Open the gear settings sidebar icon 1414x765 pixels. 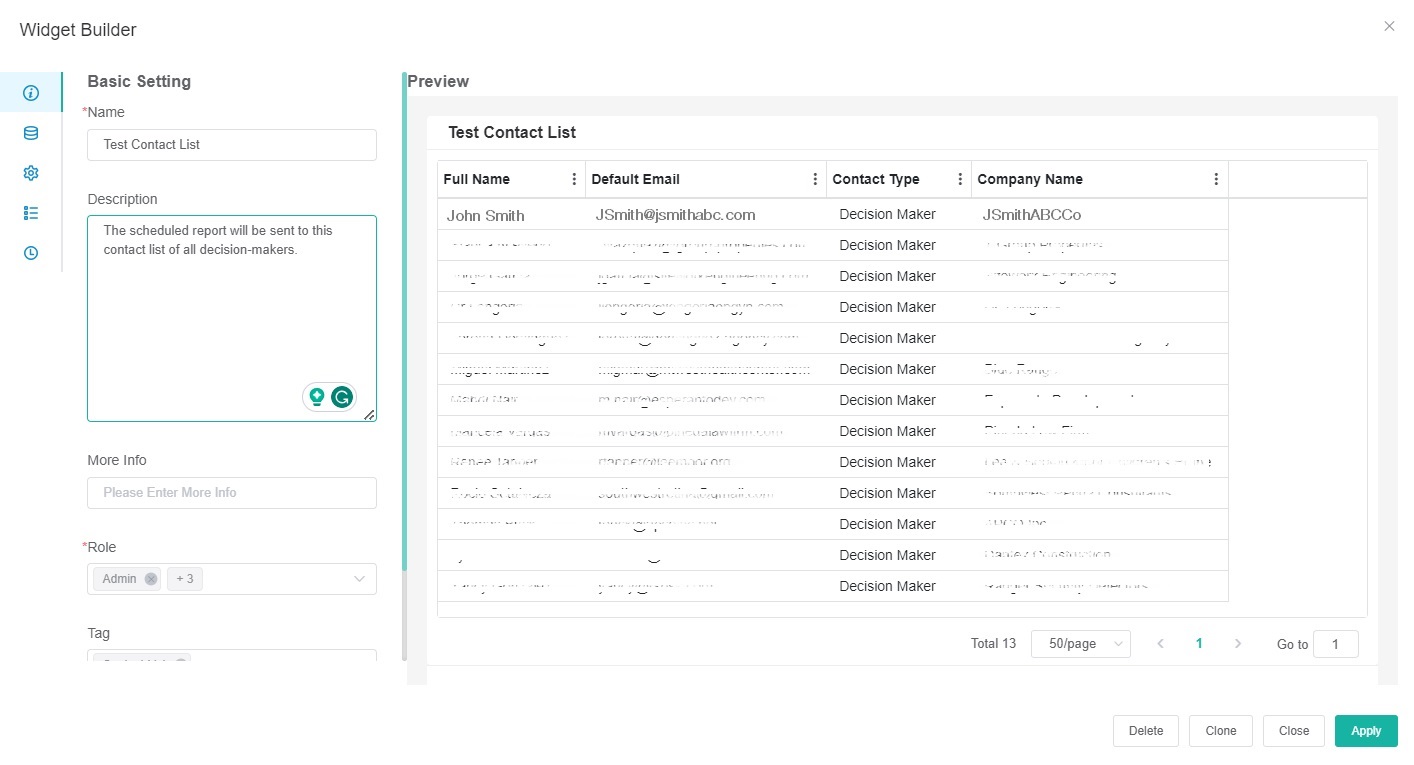pyautogui.click(x=31, y=173)
